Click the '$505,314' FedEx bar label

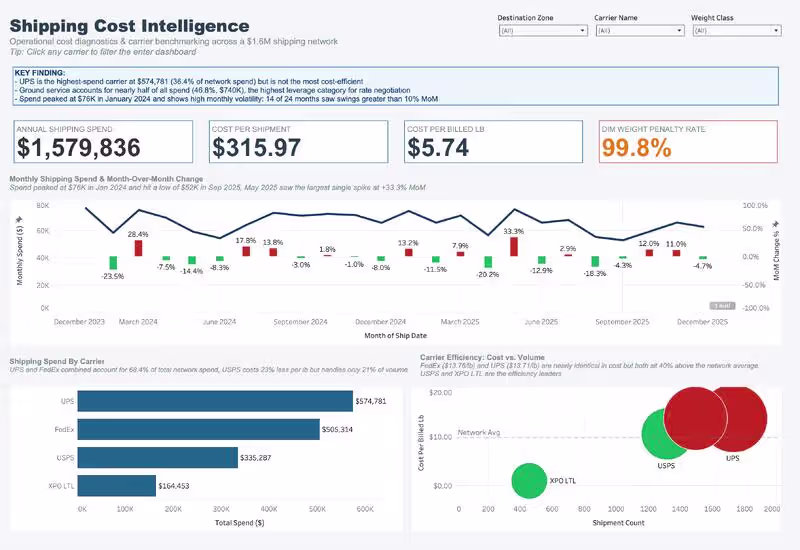(x=337, y=430)
